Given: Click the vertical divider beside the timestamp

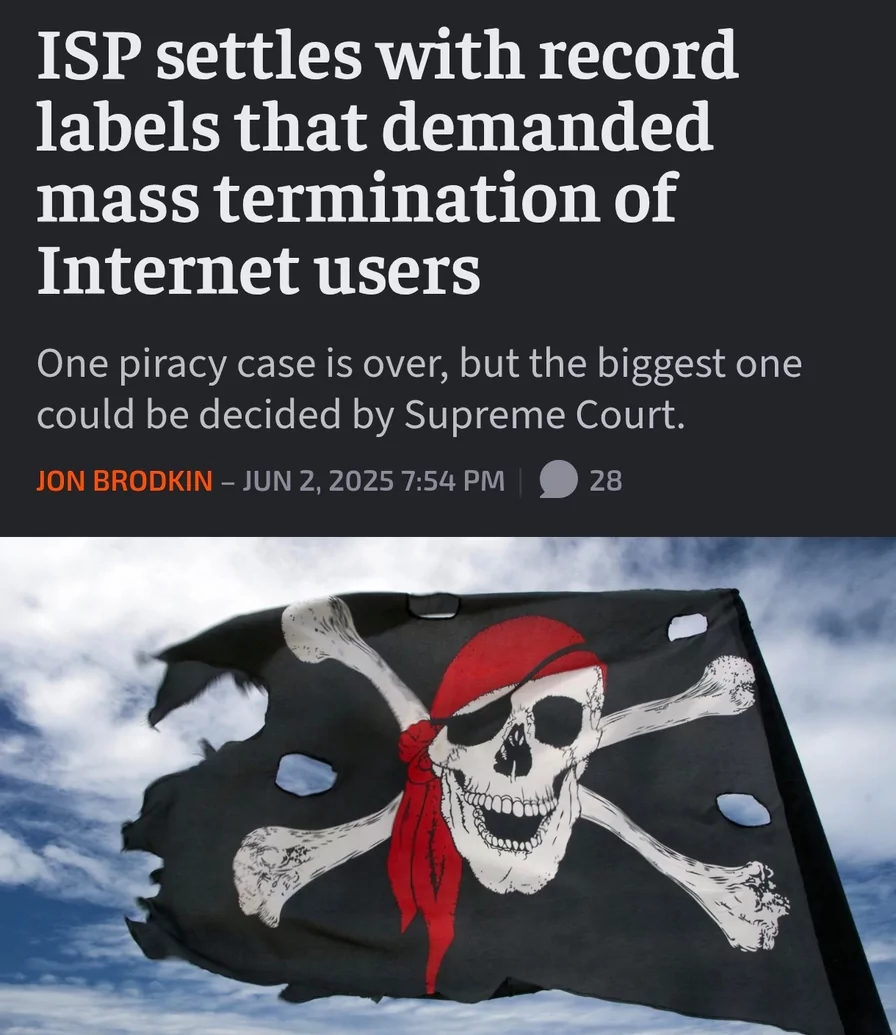Looking at the screenshot, I should (x=520, y=481).
